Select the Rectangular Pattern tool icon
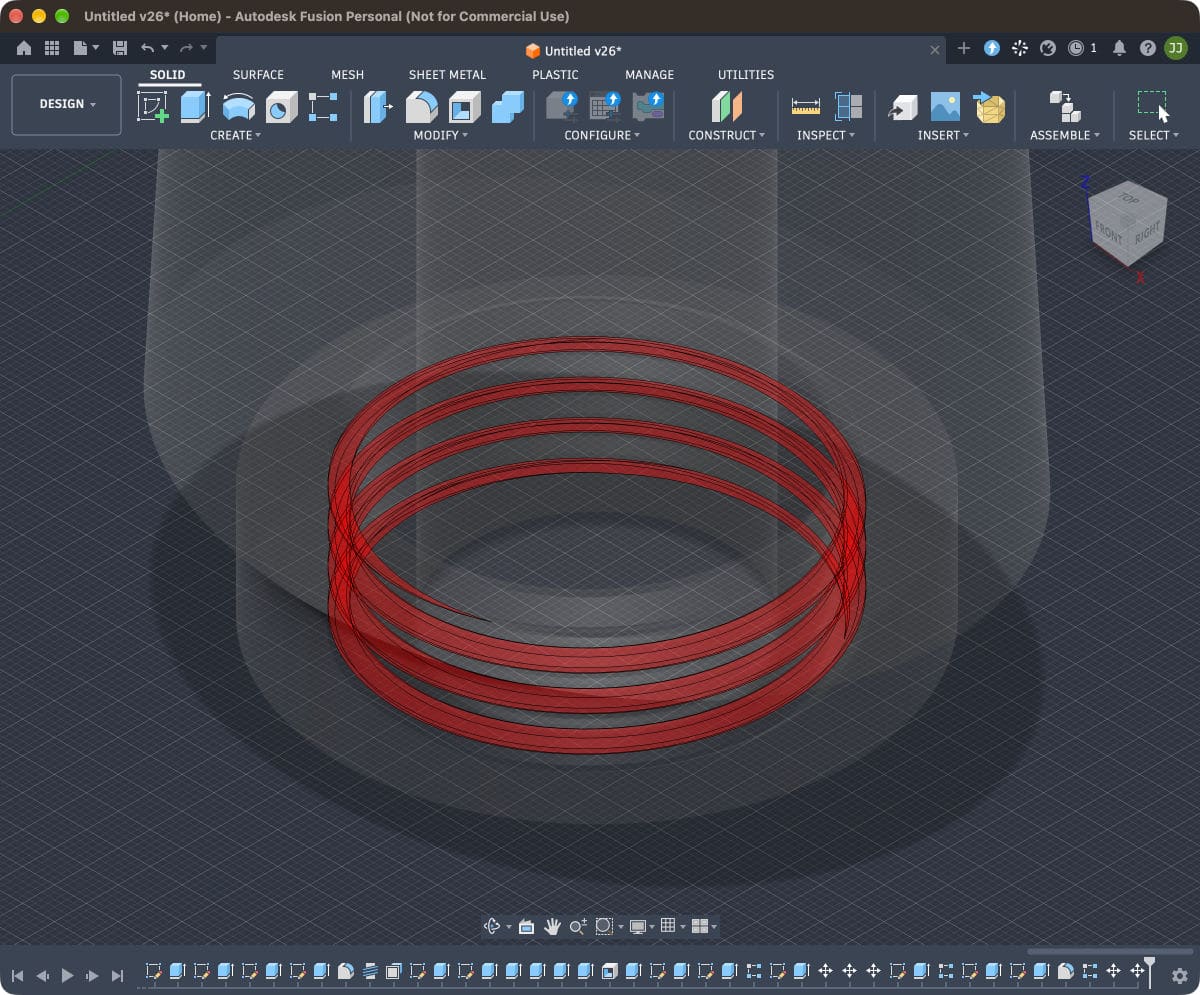Screen dimensions: 1200x995 tap(323, 106)
